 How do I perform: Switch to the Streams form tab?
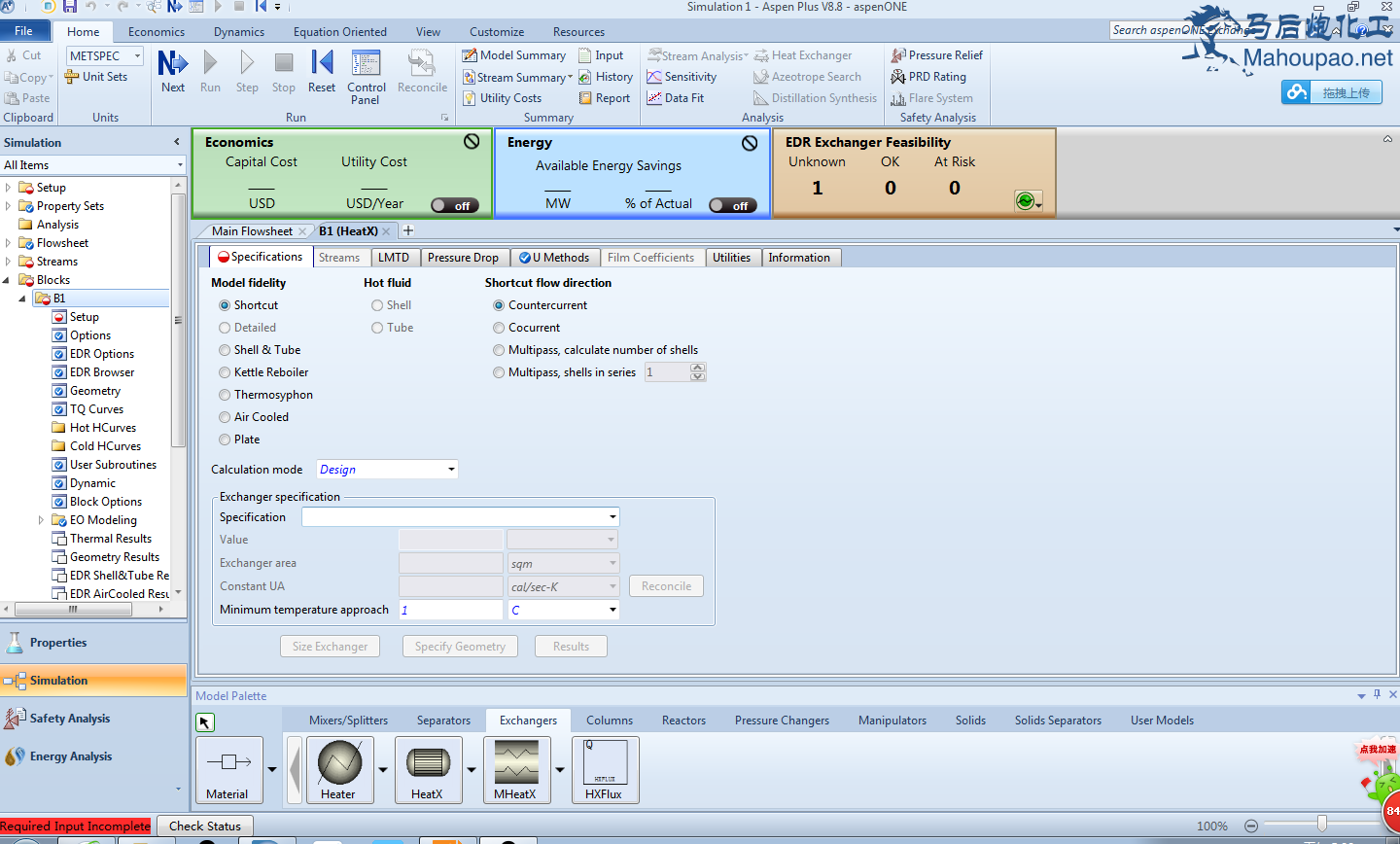click(x=339, y=258)
